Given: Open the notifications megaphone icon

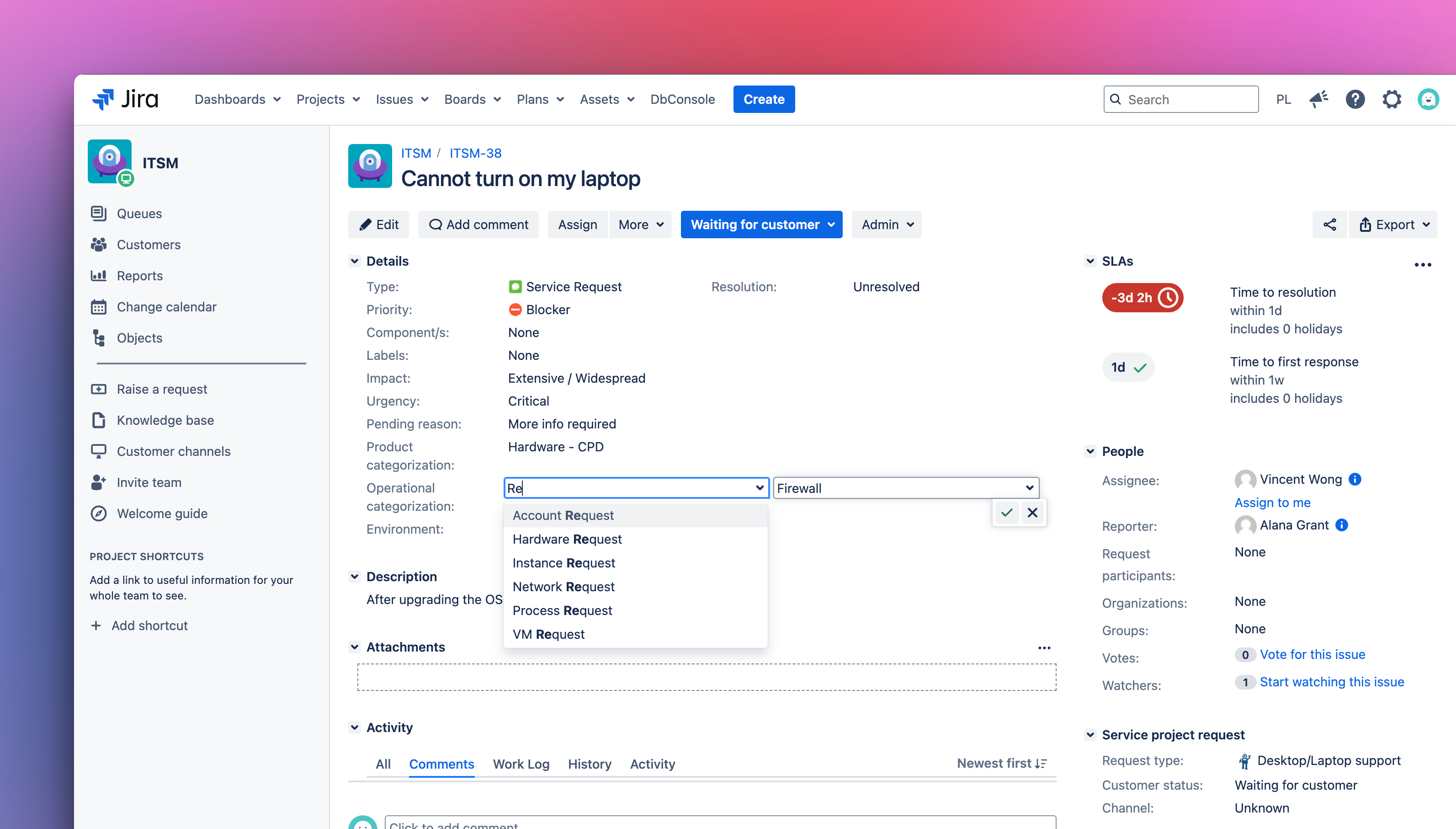Looking at the screenshot, I should click(x=1318, y=99).
